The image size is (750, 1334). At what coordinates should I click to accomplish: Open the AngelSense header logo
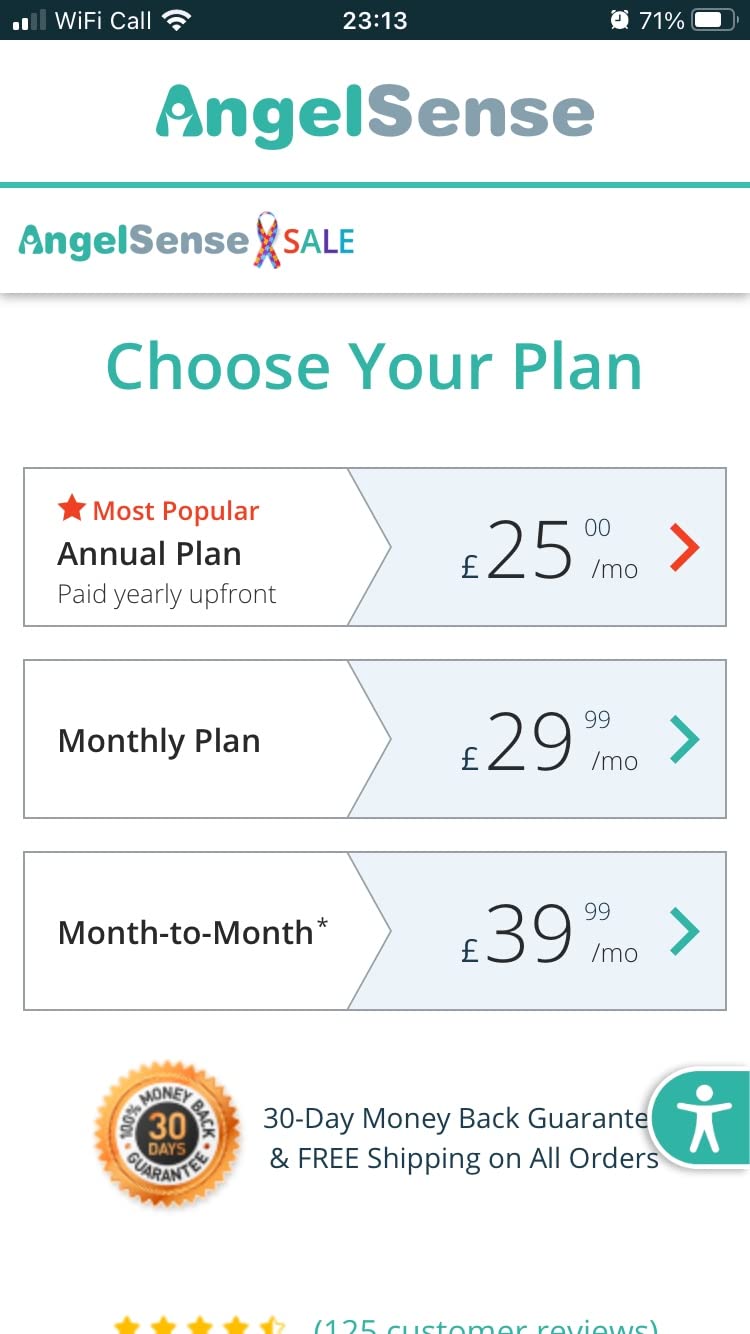375,114
